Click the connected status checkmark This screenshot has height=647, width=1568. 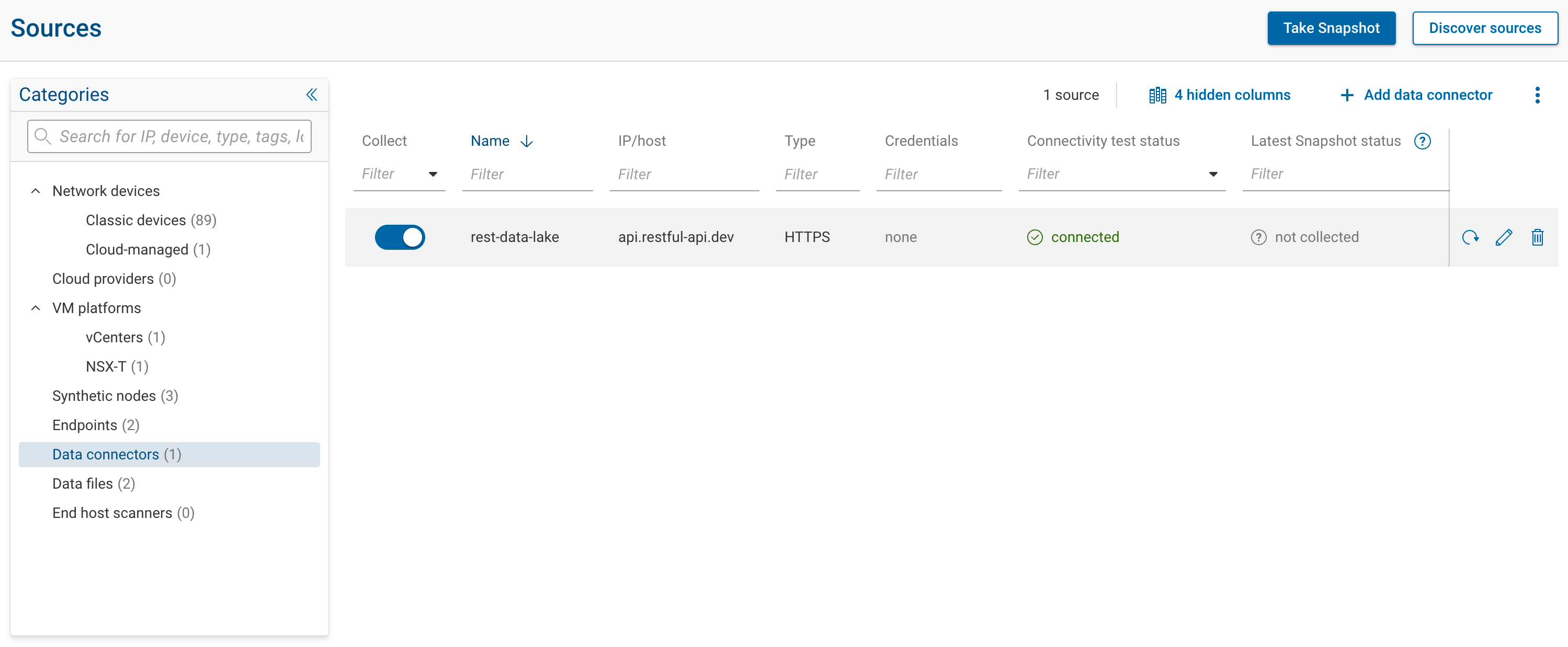1035,237
